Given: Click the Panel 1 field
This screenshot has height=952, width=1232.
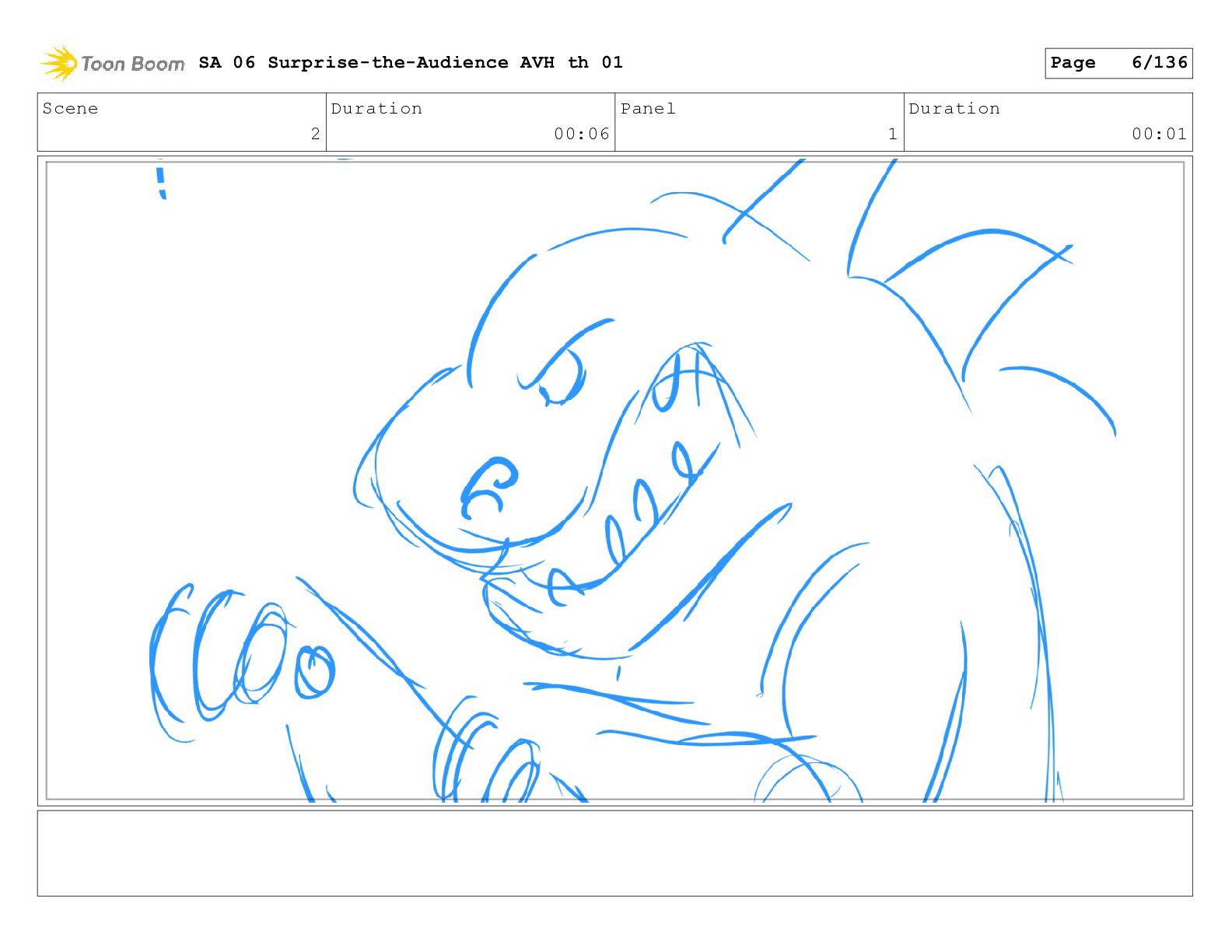Looking at the screenshot, I should 759,122.
